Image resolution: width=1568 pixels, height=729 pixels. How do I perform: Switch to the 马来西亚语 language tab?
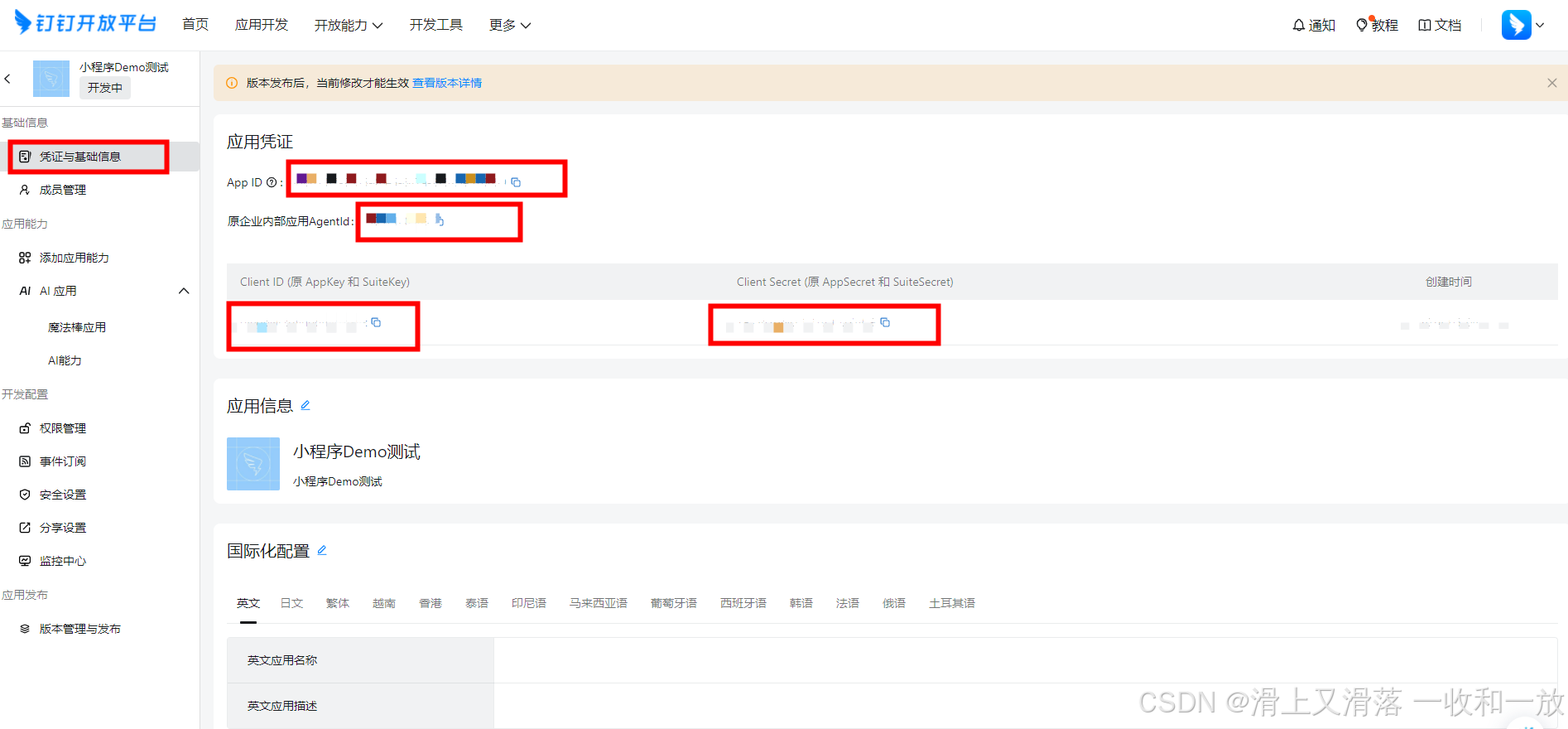click(x=599, y=603)
